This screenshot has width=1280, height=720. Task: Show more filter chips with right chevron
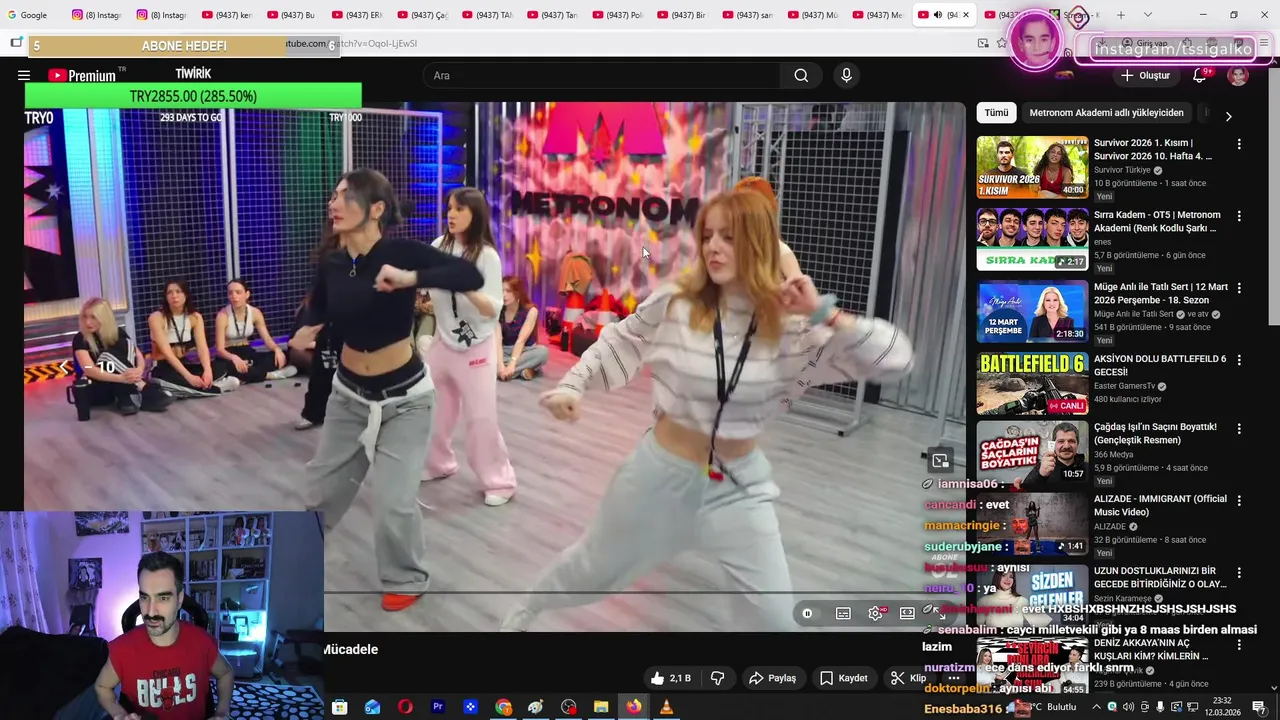(1228, 116)
